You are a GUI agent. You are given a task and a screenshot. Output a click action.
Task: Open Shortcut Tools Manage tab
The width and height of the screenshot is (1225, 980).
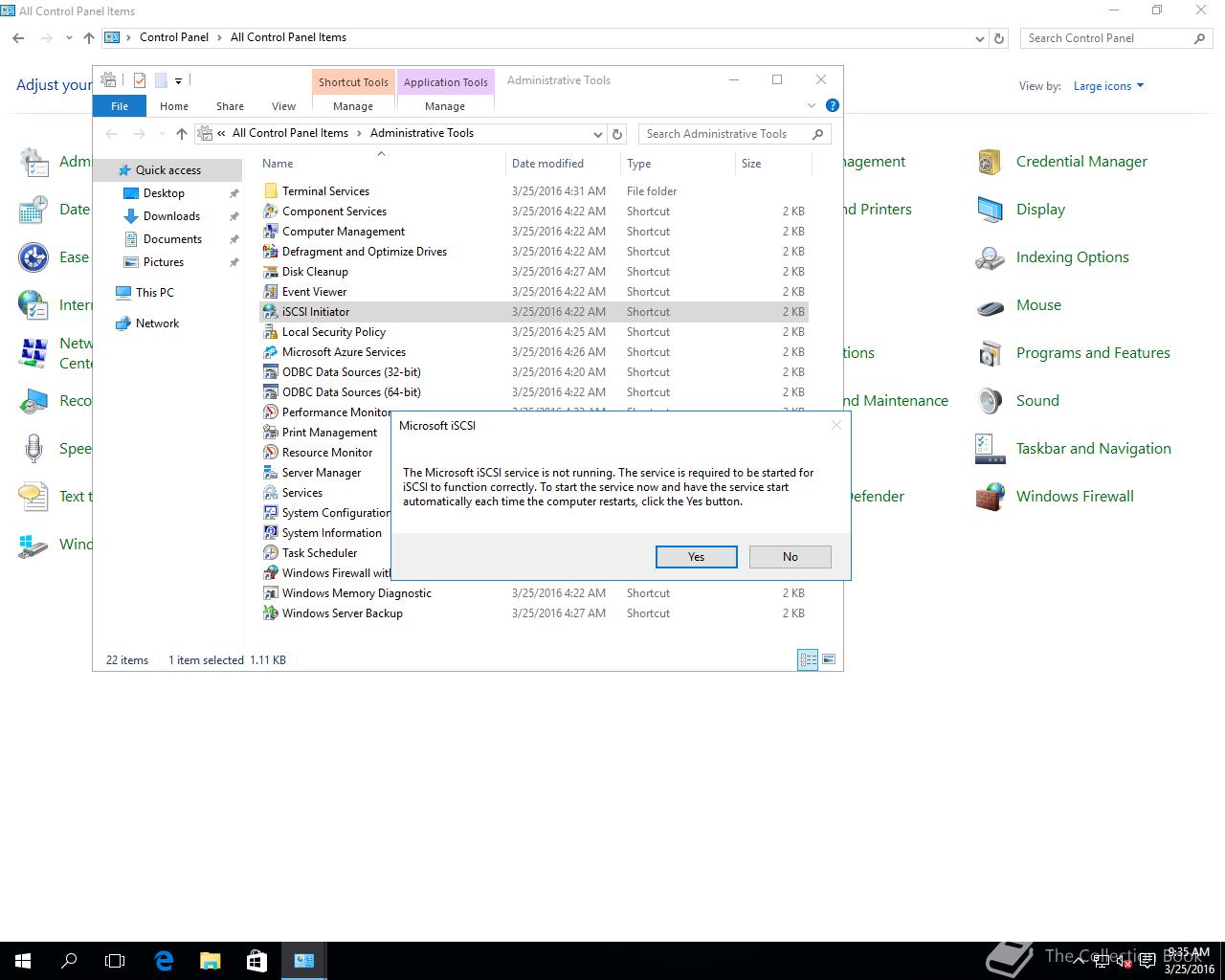(x=353, y=106)
